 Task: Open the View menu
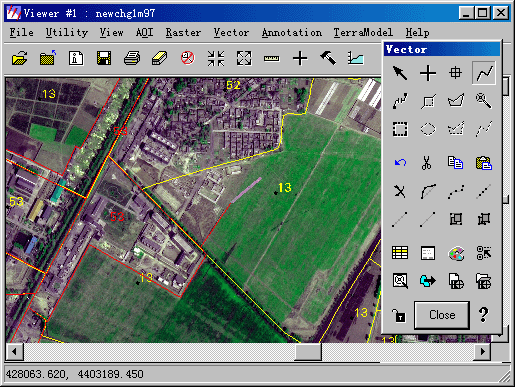click(111, 32)
